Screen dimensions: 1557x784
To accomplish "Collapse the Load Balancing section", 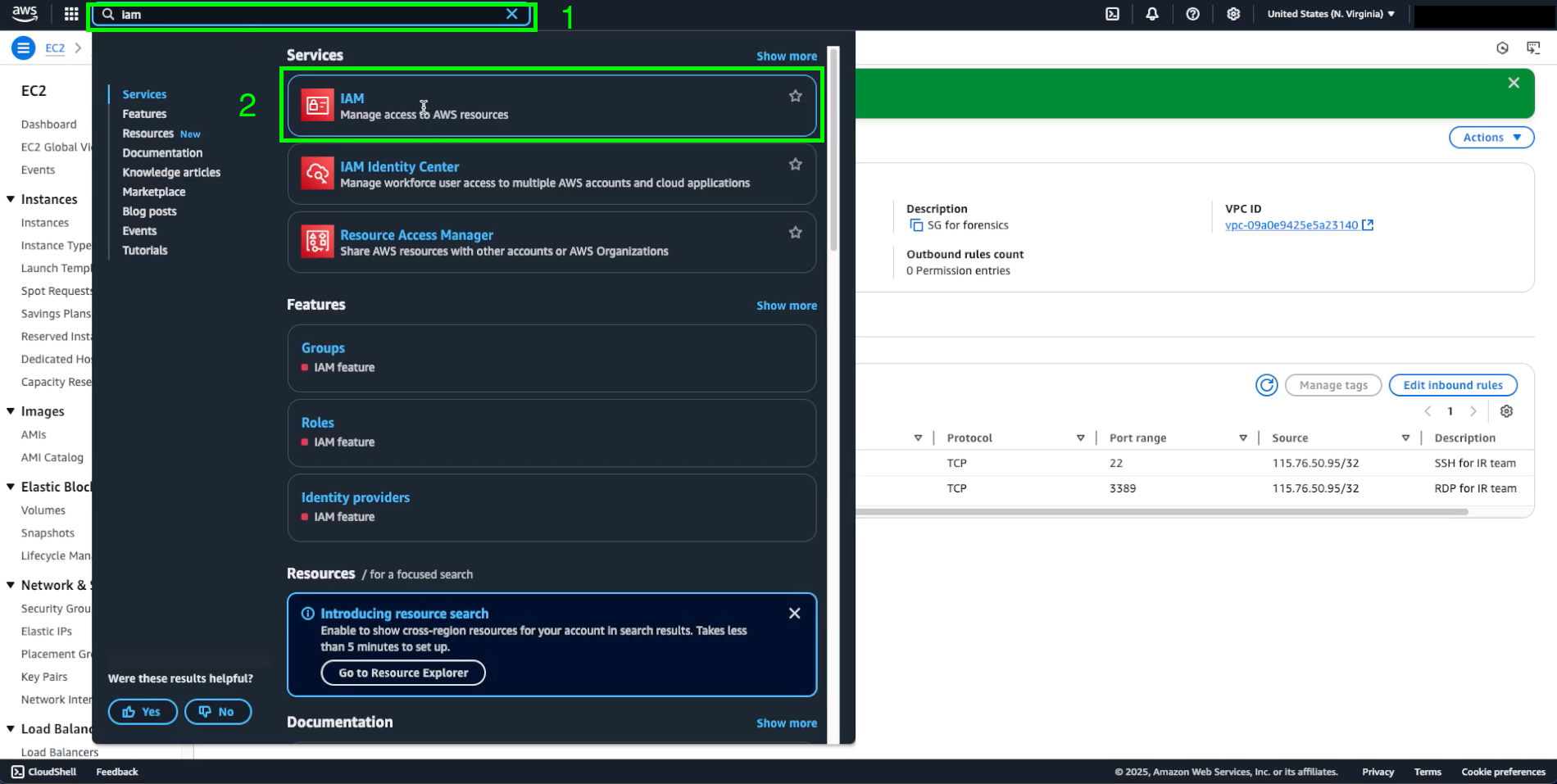I will (x=11, y=729).
